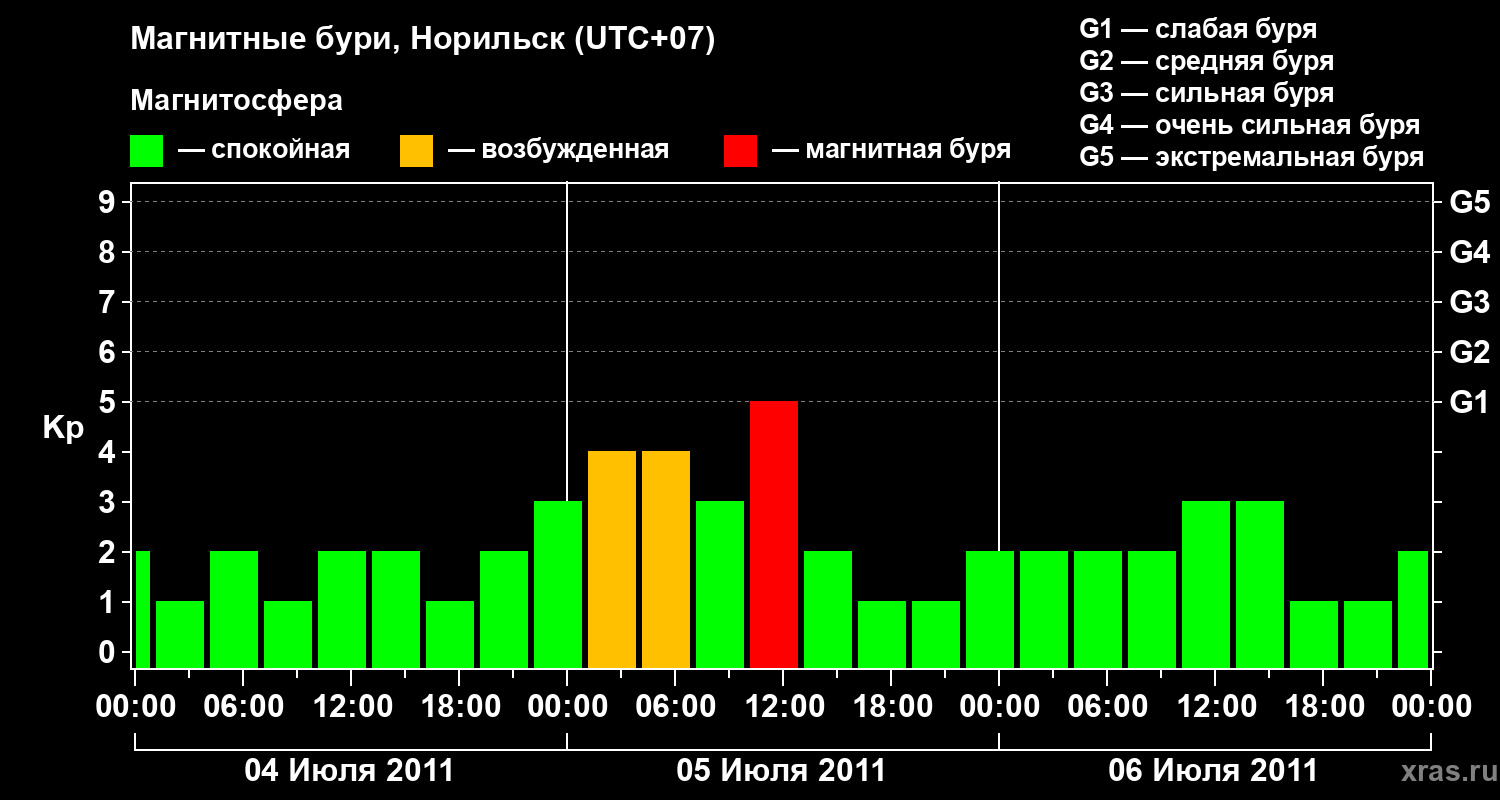
Task: Click the 'G2 — средняя буря' description line
Action: click(x=1207, y=61)
